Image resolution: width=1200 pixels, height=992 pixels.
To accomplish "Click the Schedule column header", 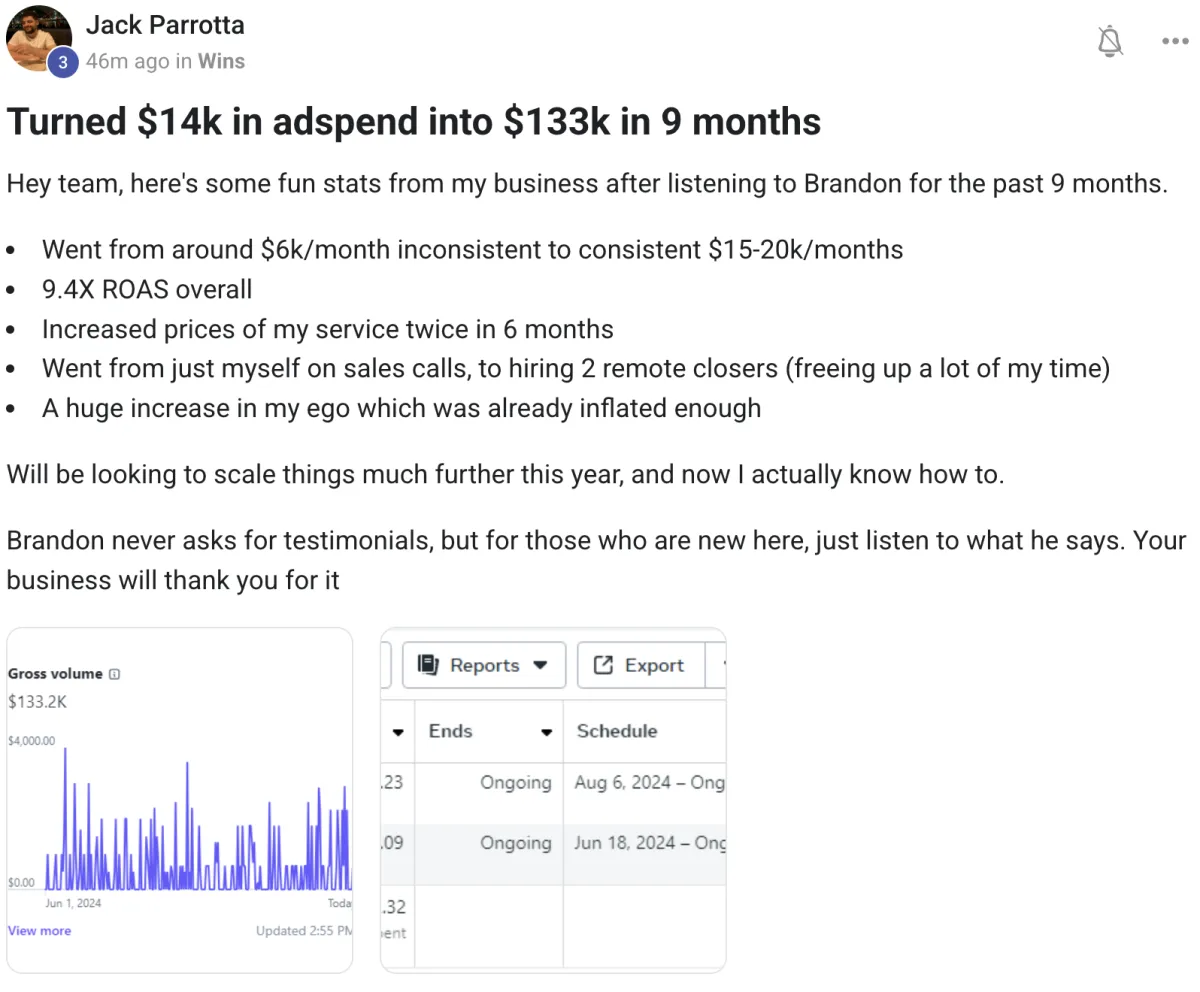I will pyautogui.click(x=617, y=731).
